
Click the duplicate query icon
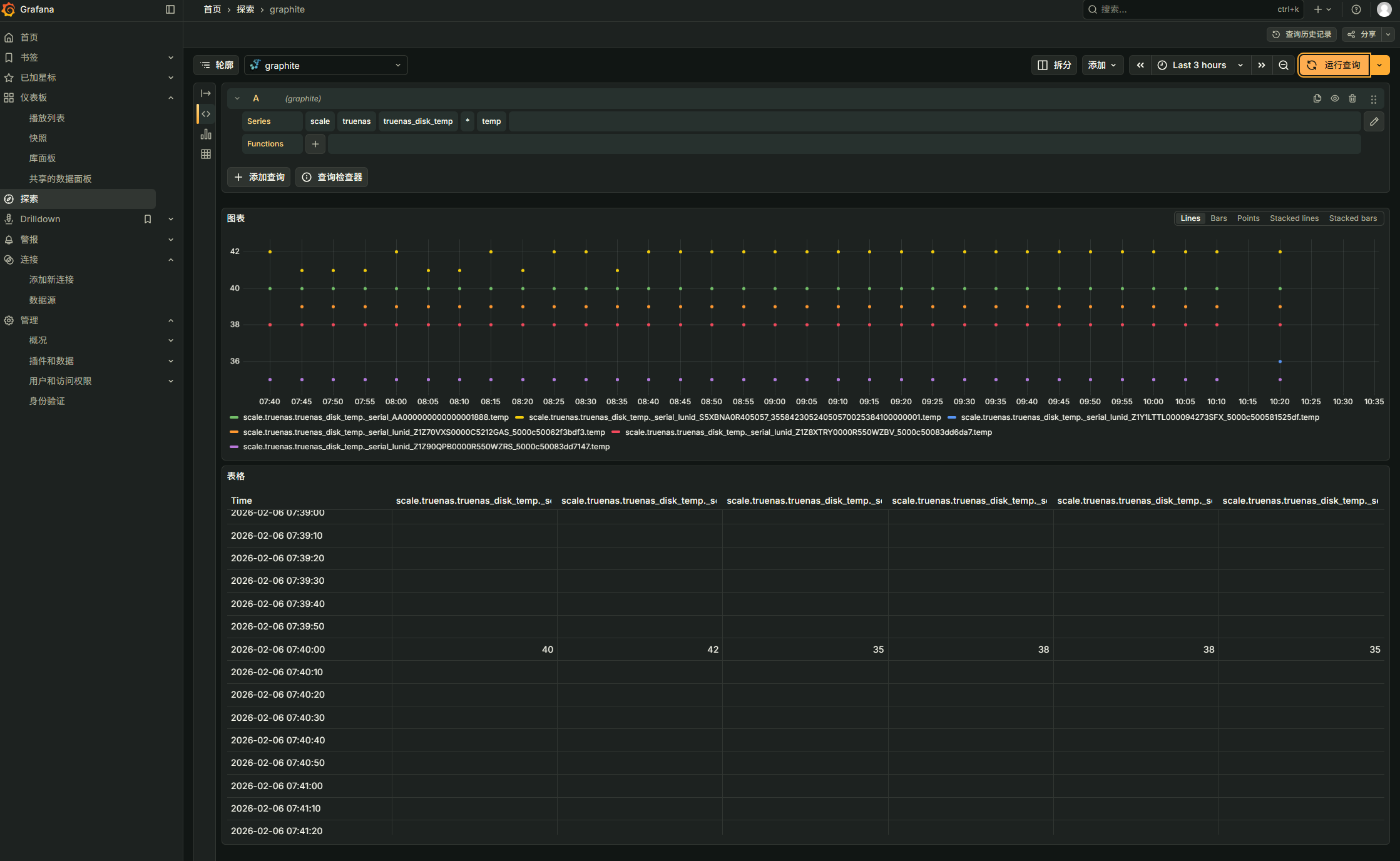pyautogui.click(x=1317, y=99)
